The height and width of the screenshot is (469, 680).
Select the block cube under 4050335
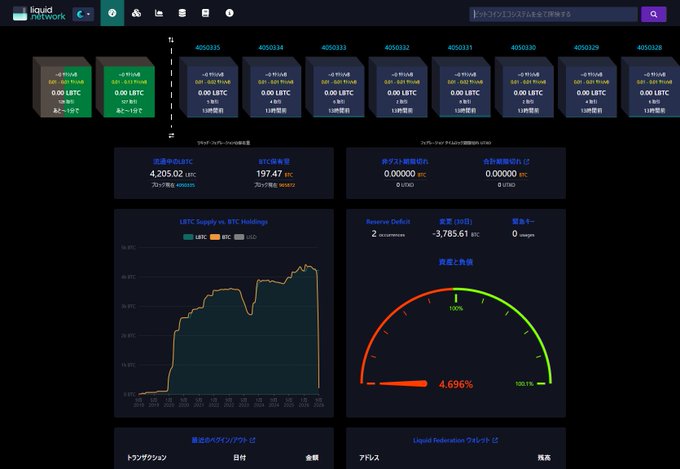click(209, 87)
